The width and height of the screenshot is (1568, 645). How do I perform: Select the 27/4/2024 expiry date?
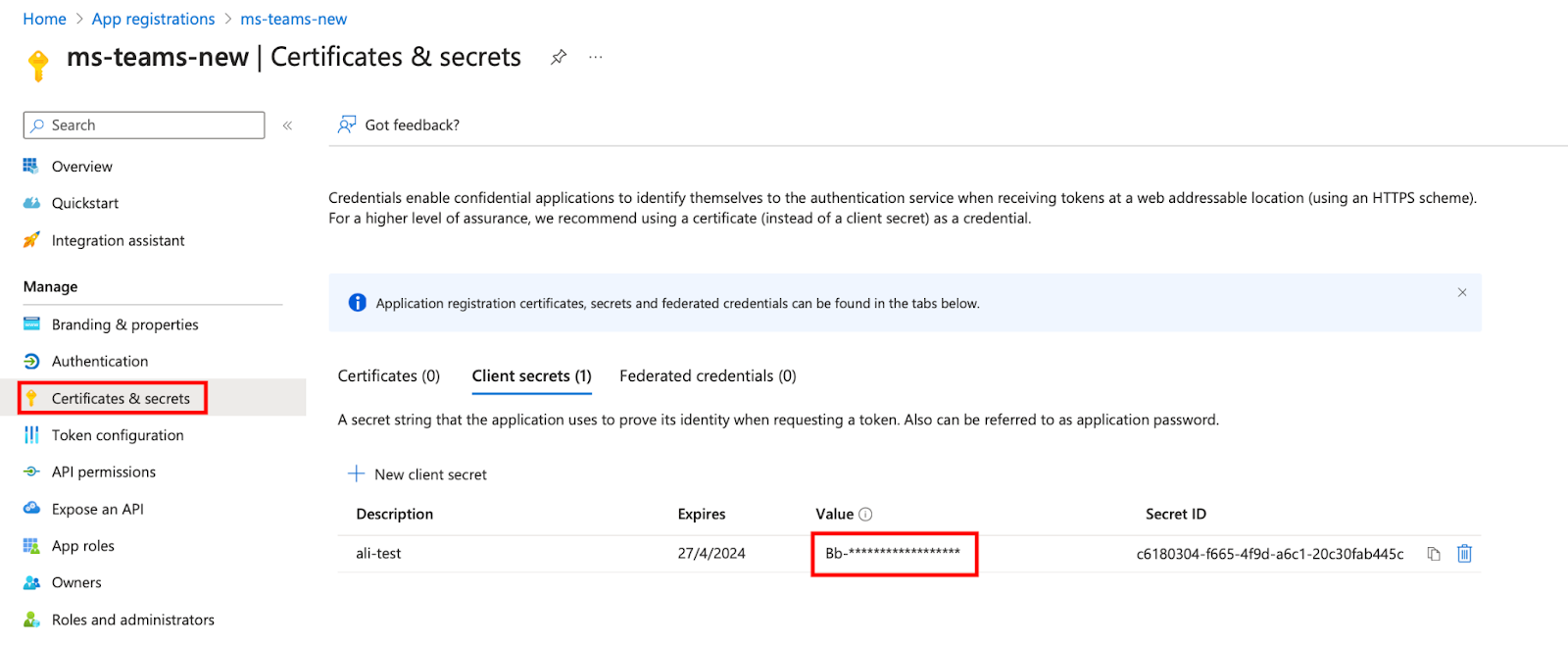click(x=711, y=554)
